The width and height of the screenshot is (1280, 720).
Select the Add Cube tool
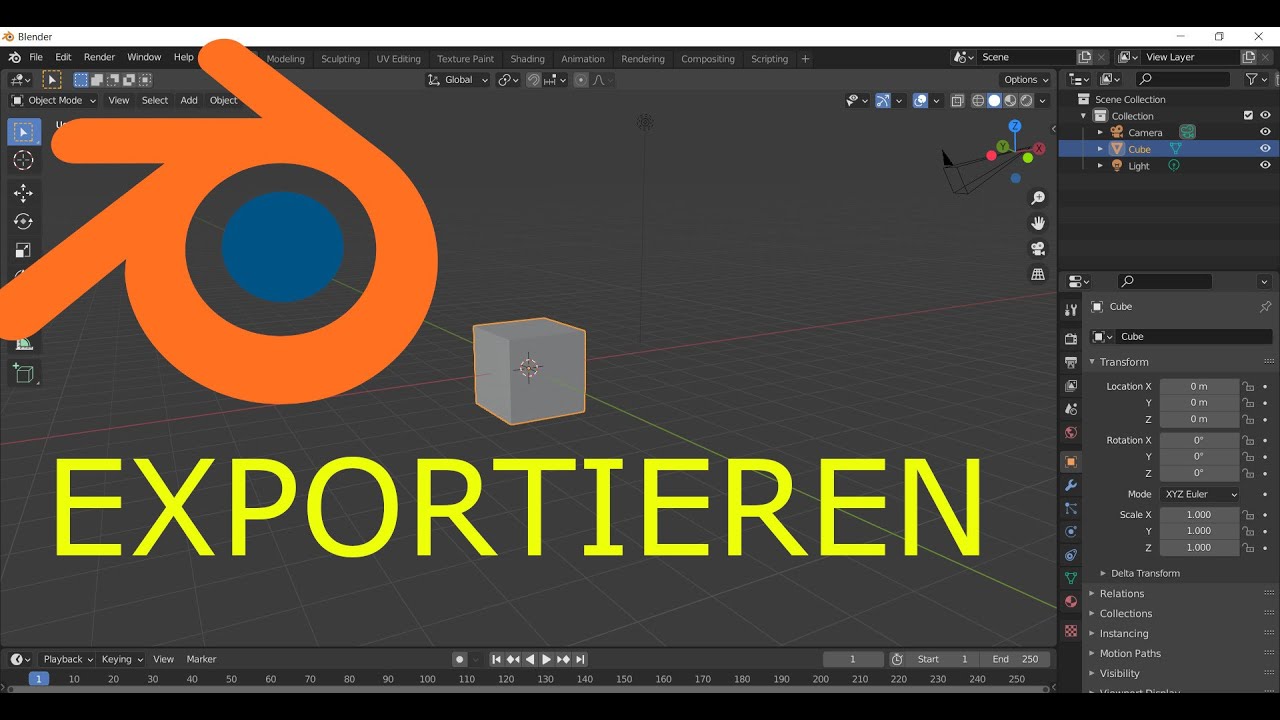click(24, 374)
